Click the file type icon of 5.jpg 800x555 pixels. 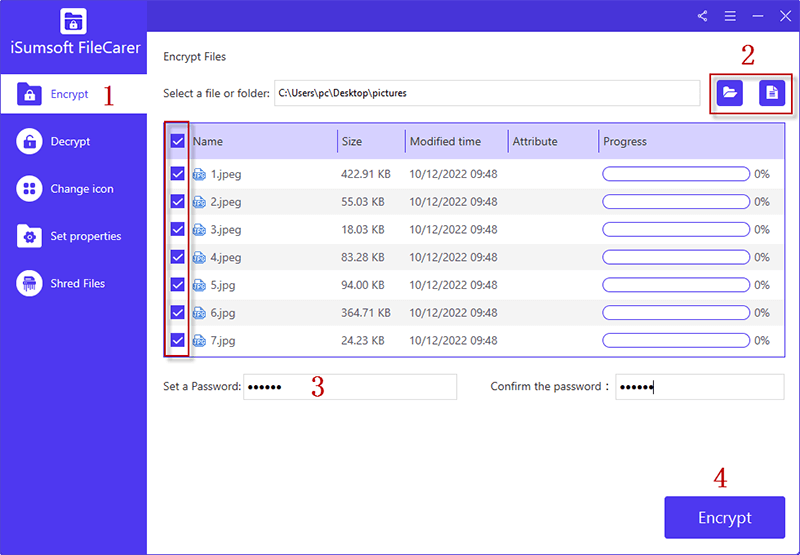(199, 285)
